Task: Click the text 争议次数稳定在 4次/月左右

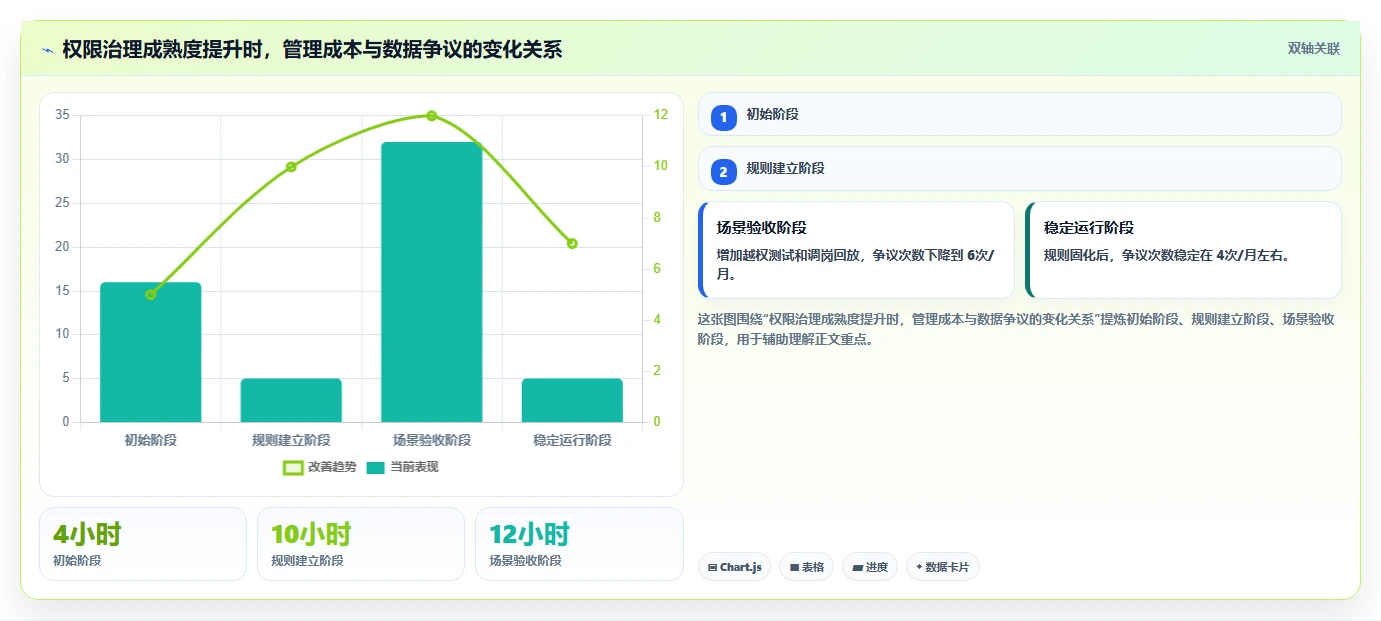Action: [1206, 255]
